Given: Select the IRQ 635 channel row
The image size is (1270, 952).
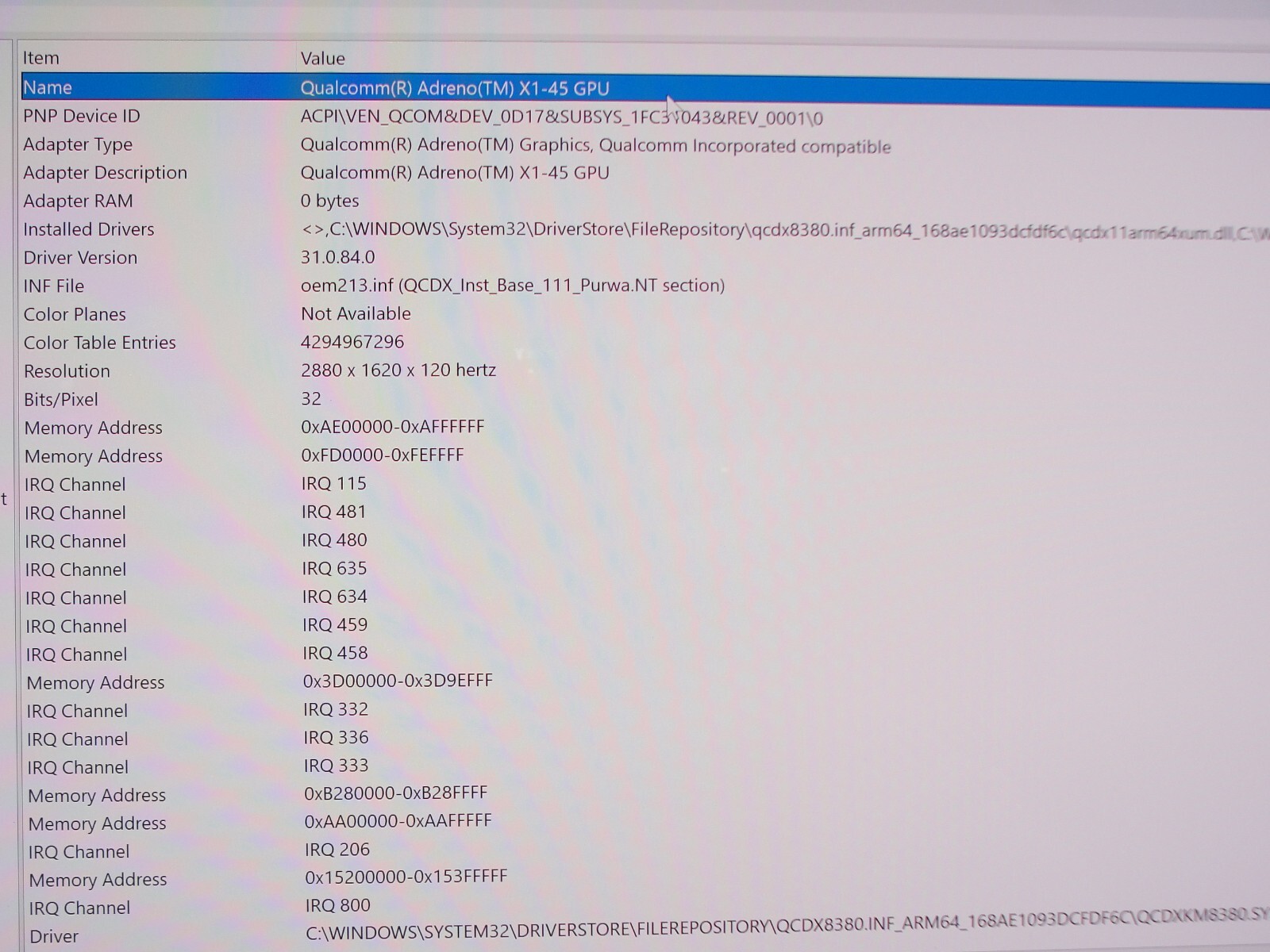Looking at the screenshot, I should (x=645, y=569).
